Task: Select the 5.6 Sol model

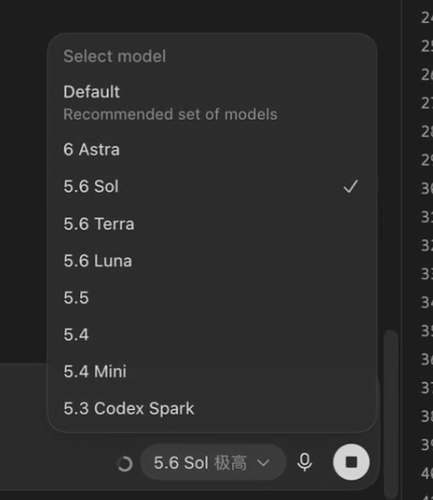Action: [212, 186]
